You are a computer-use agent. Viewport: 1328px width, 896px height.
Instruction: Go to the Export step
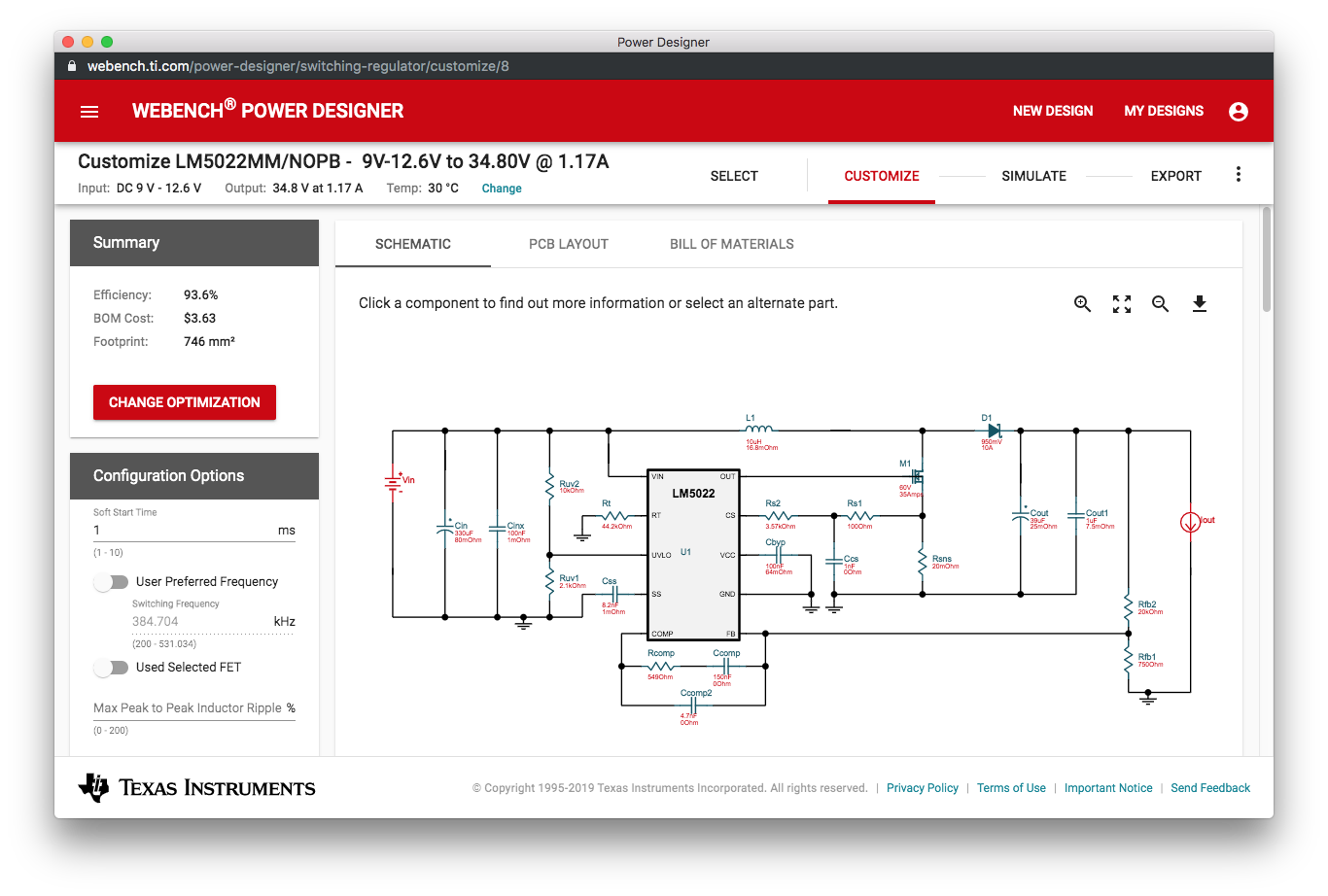1176,176
